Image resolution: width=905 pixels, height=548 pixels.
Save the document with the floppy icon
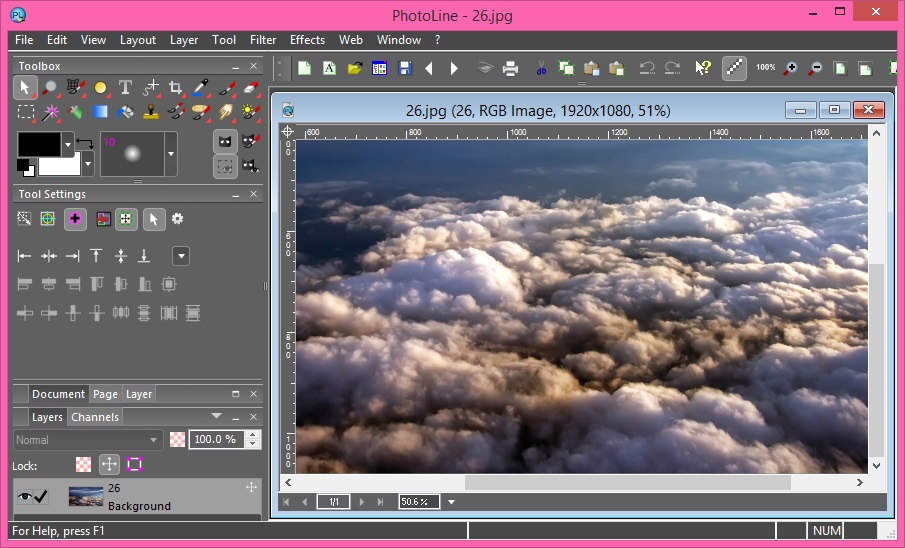click(x=405, y=68)
